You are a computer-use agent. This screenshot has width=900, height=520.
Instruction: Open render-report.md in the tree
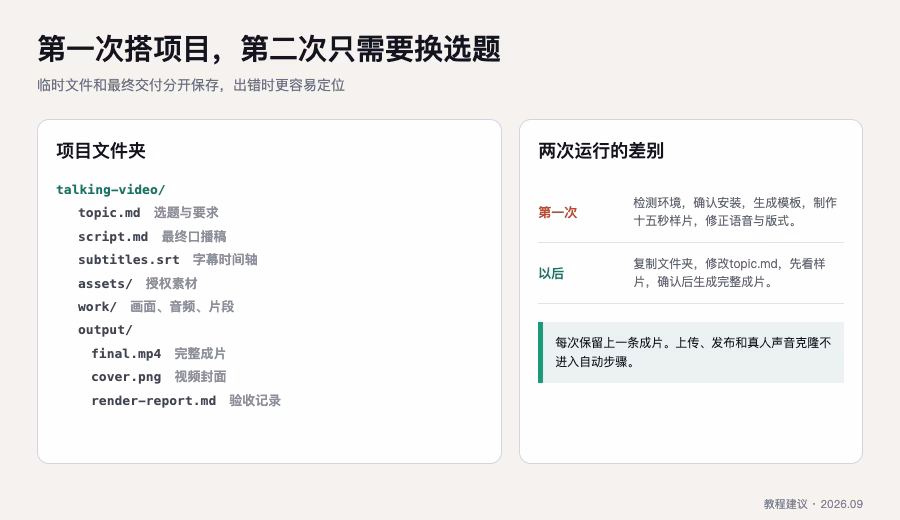tap(154, 401)
